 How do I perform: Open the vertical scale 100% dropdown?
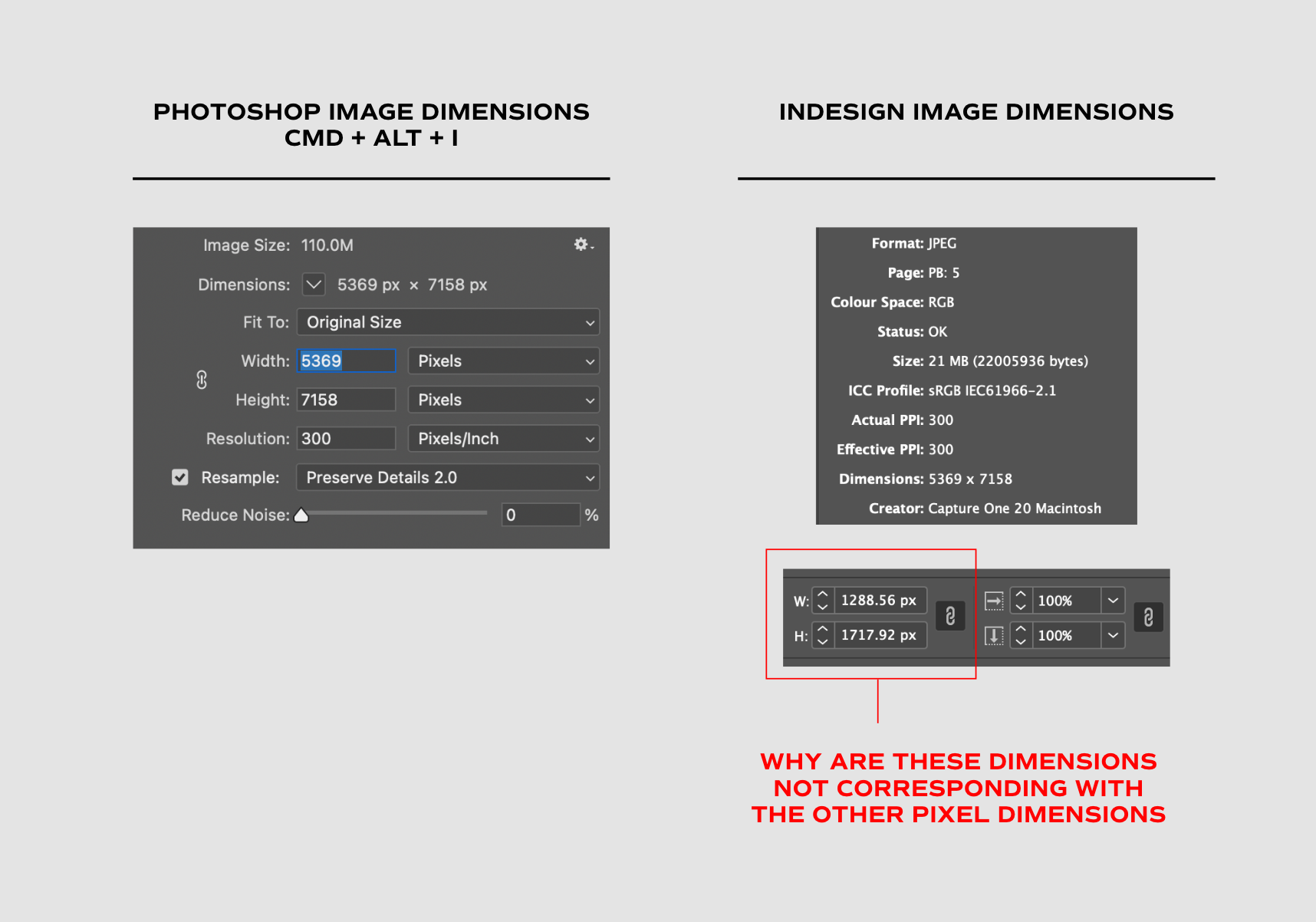pos(1114,635)
